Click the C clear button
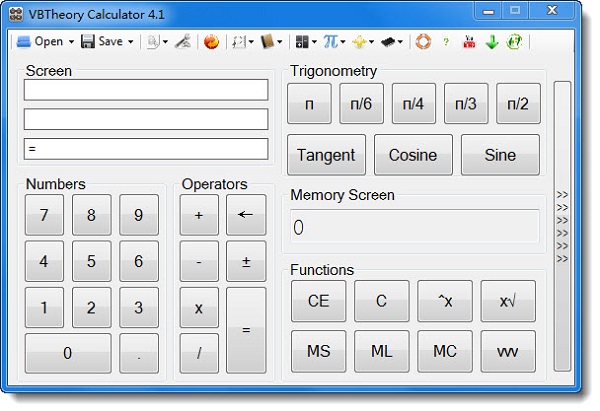 click(x=382, y=301)
